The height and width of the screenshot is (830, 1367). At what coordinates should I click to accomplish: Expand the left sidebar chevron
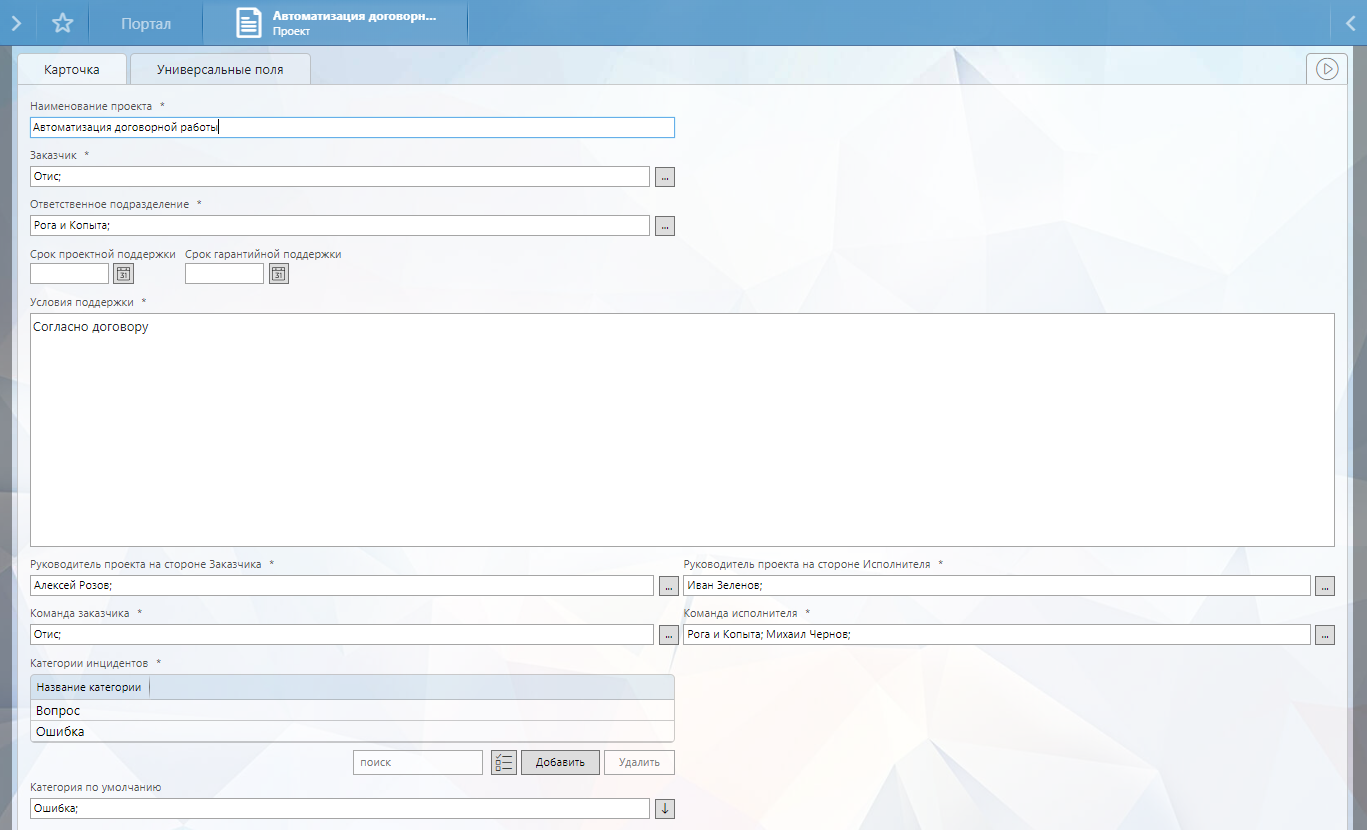point(16,23)
